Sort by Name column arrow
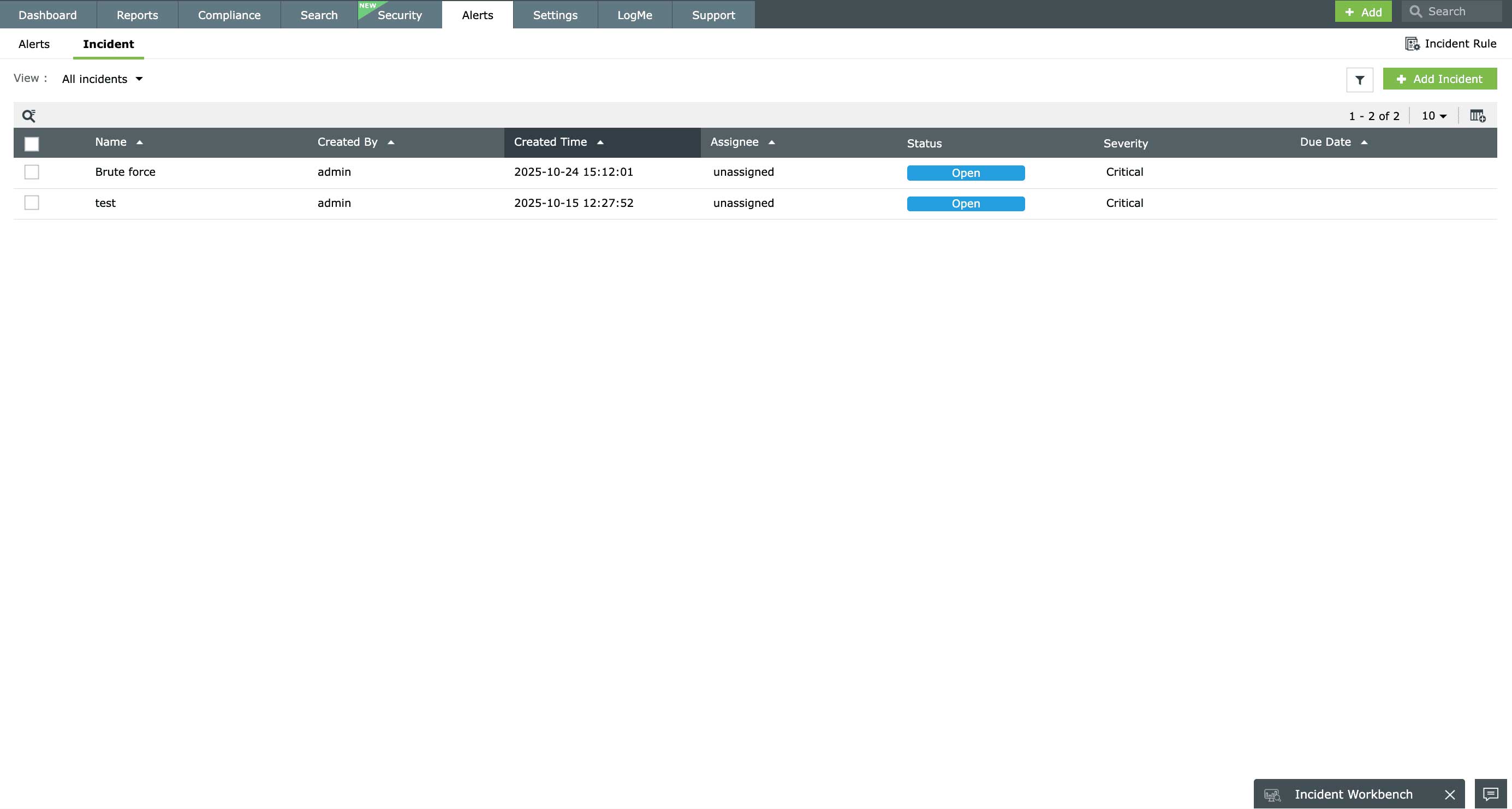The height and width of the screenshot is (809, 1512). pyautogui.click(x=140, y=142)
